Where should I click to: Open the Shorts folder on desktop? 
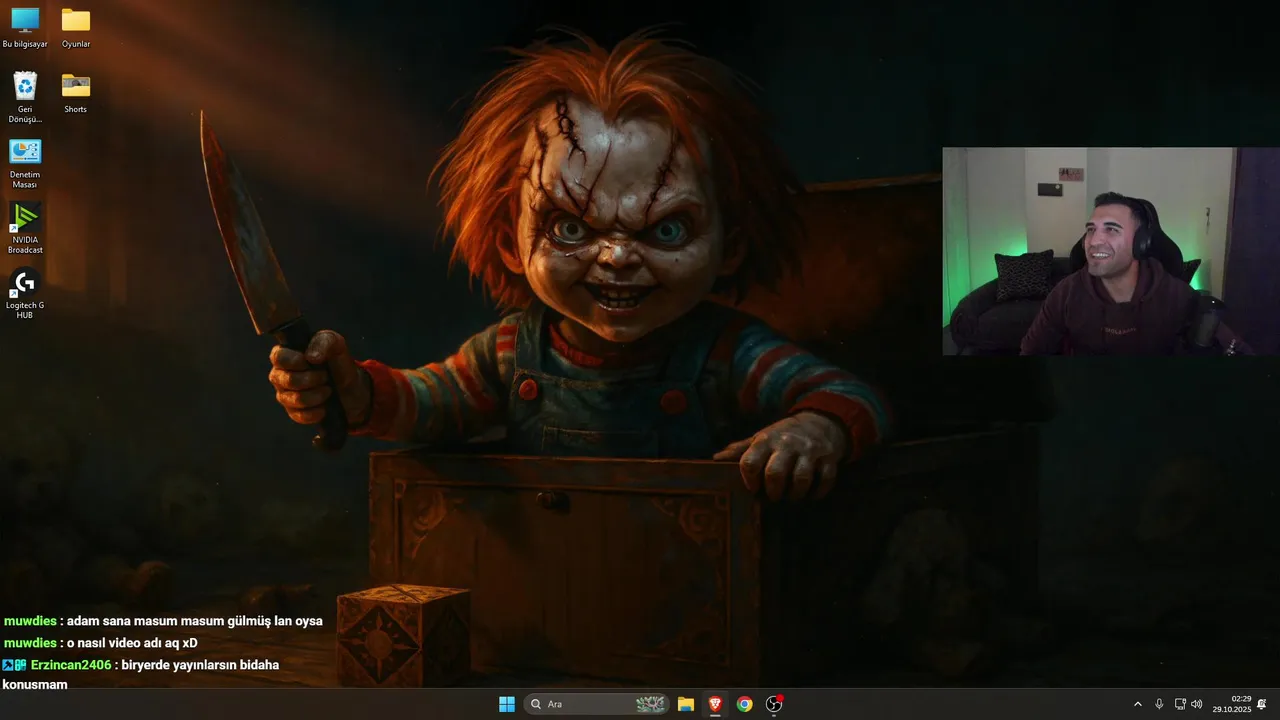click(76, 93)
